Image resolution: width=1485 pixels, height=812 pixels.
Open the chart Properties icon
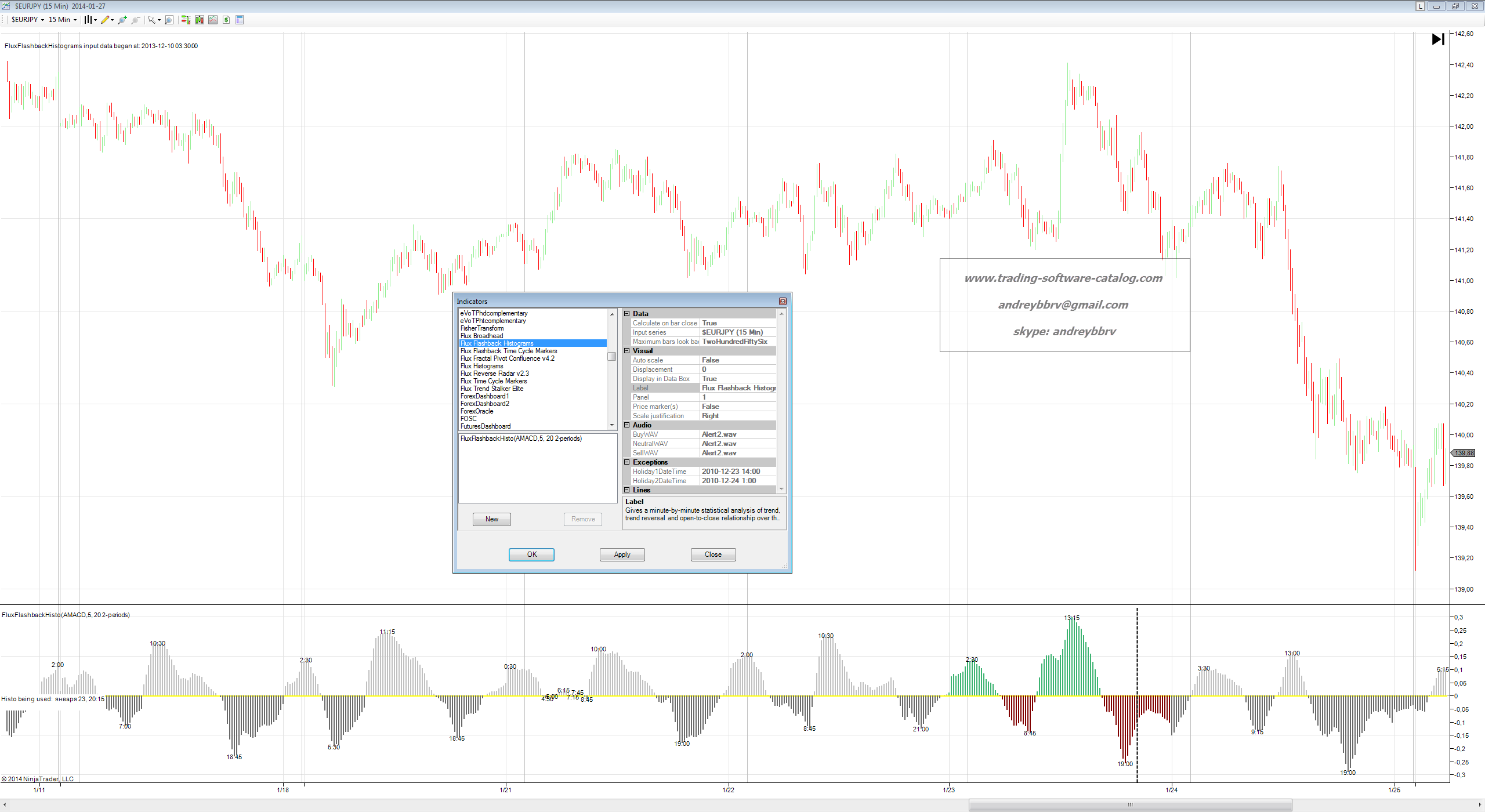pos(240,20)
